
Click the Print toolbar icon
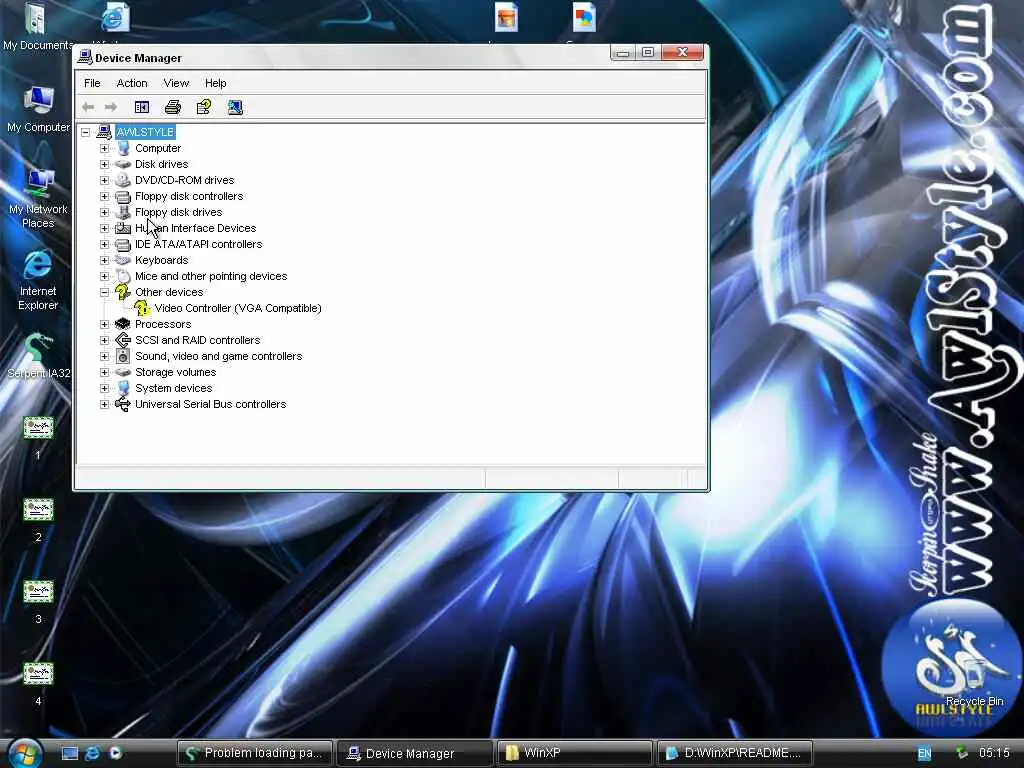(x=172, y=107)
